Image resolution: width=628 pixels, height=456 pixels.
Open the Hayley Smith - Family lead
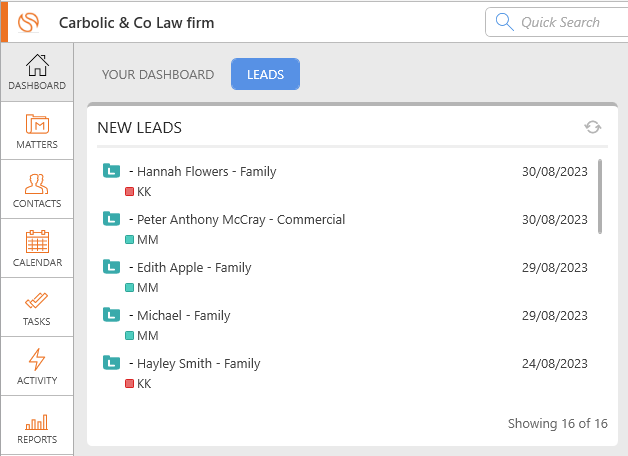[x=194, y=364]
